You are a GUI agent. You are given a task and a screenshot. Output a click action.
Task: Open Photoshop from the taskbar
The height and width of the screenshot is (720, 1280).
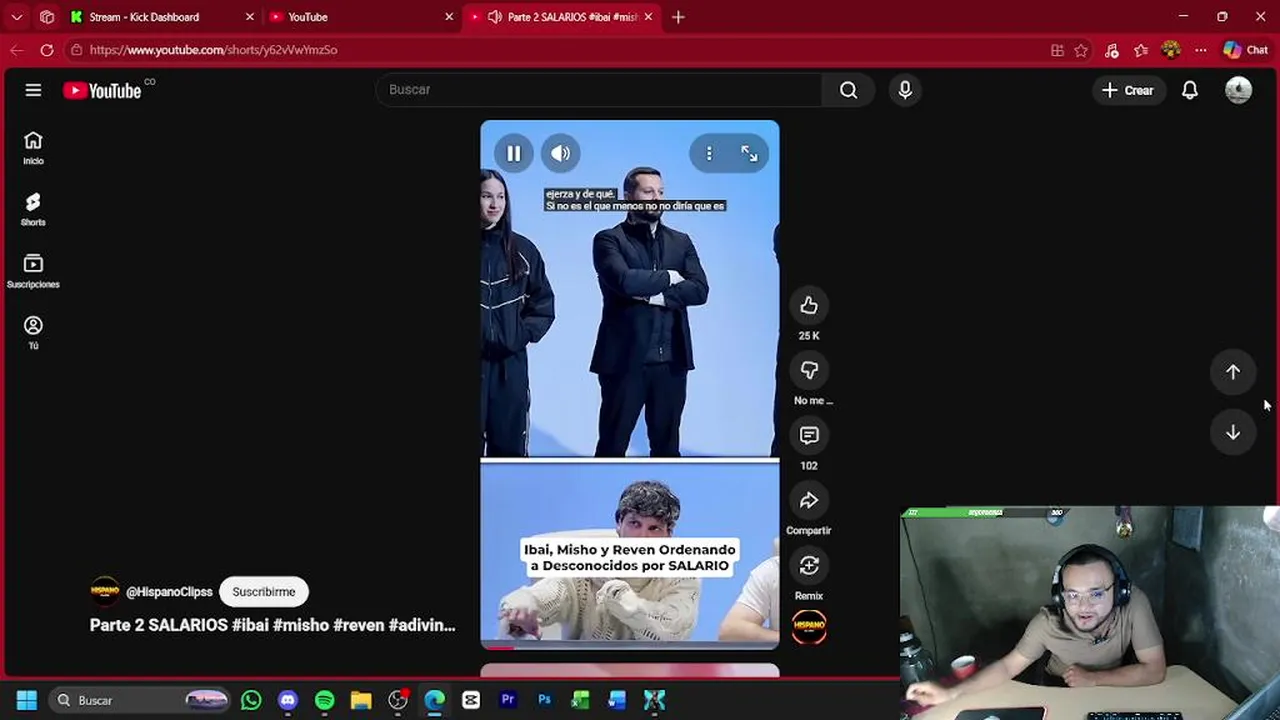pyautogui.click(x=544, y=700)
